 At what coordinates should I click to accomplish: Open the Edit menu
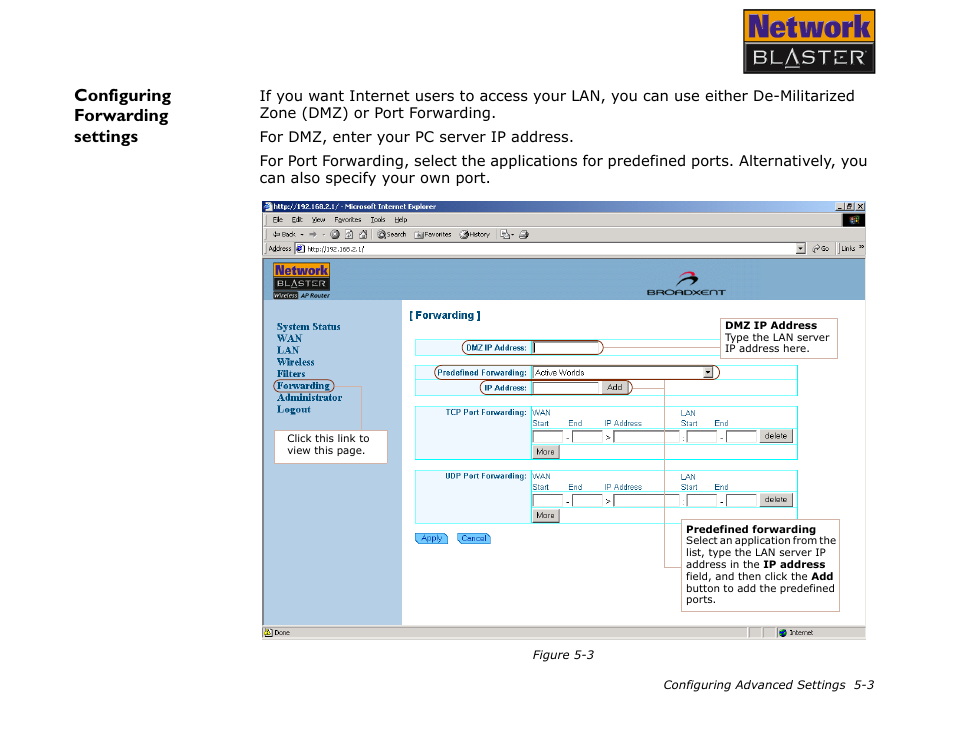click(297, 220)
